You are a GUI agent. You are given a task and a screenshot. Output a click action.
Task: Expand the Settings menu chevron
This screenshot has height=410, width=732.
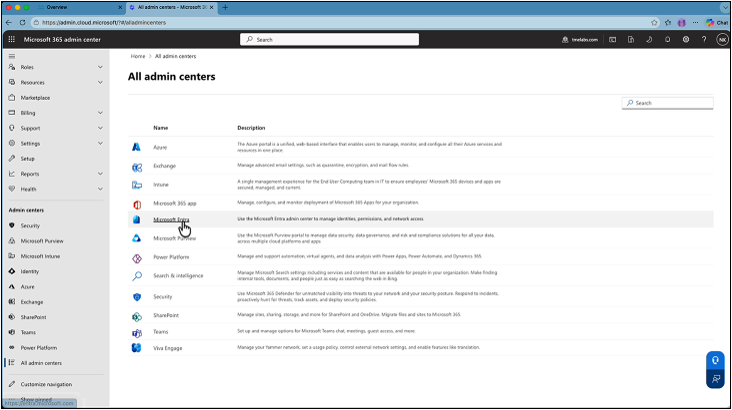[100, 143]
